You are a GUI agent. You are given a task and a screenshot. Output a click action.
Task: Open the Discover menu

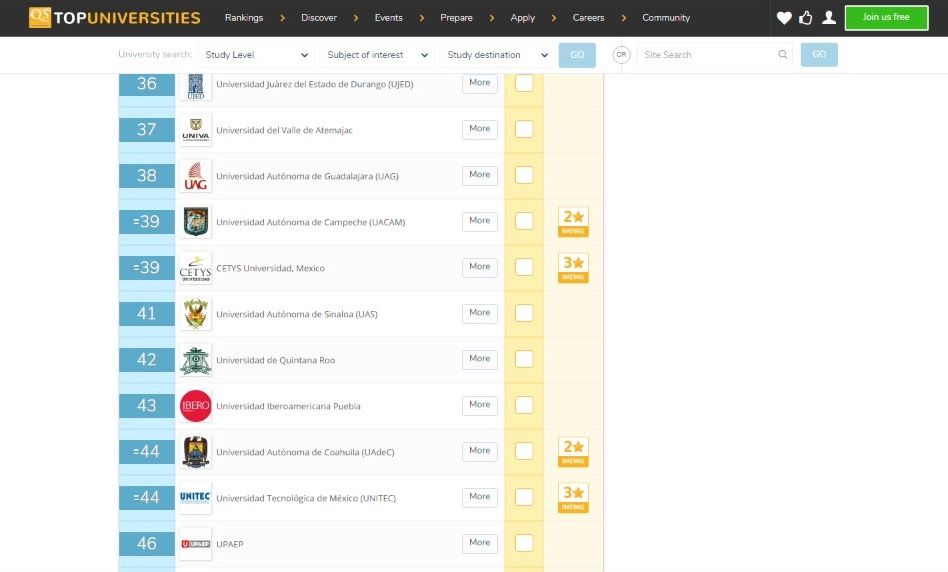coord(319,18)
